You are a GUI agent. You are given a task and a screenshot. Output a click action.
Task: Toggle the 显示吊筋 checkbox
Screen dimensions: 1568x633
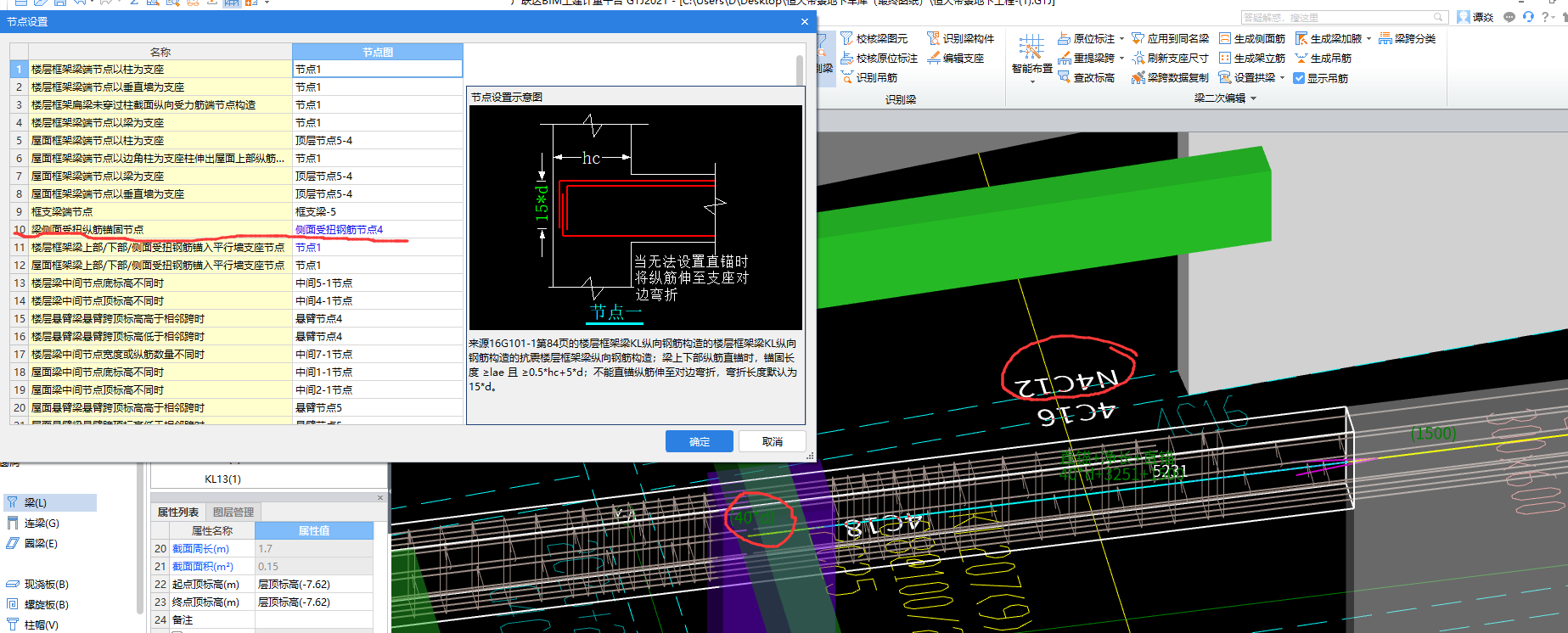[x=1299, y=78]
